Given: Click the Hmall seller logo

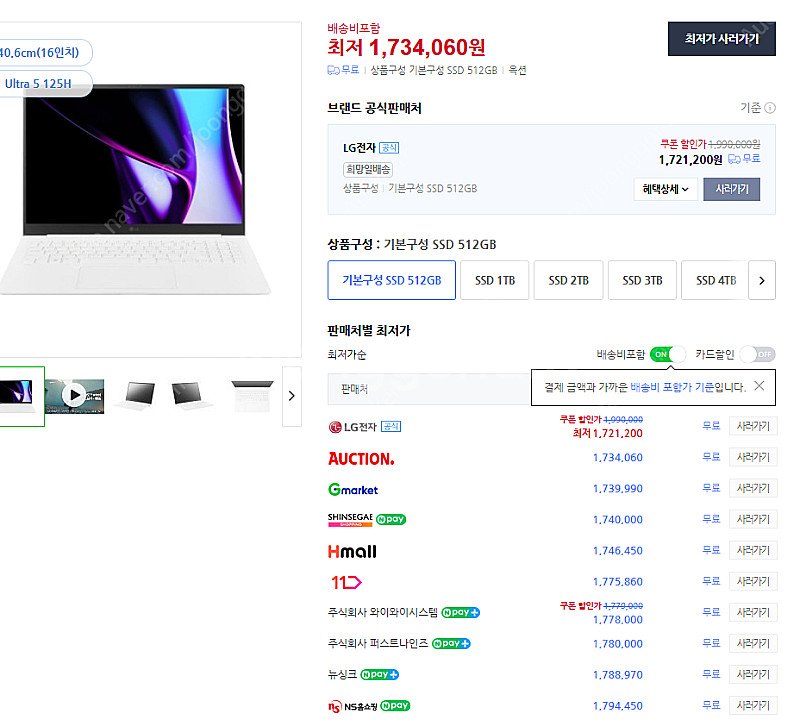Looking at the screenshot, I should pyautogui.click(x=352, y=551).
